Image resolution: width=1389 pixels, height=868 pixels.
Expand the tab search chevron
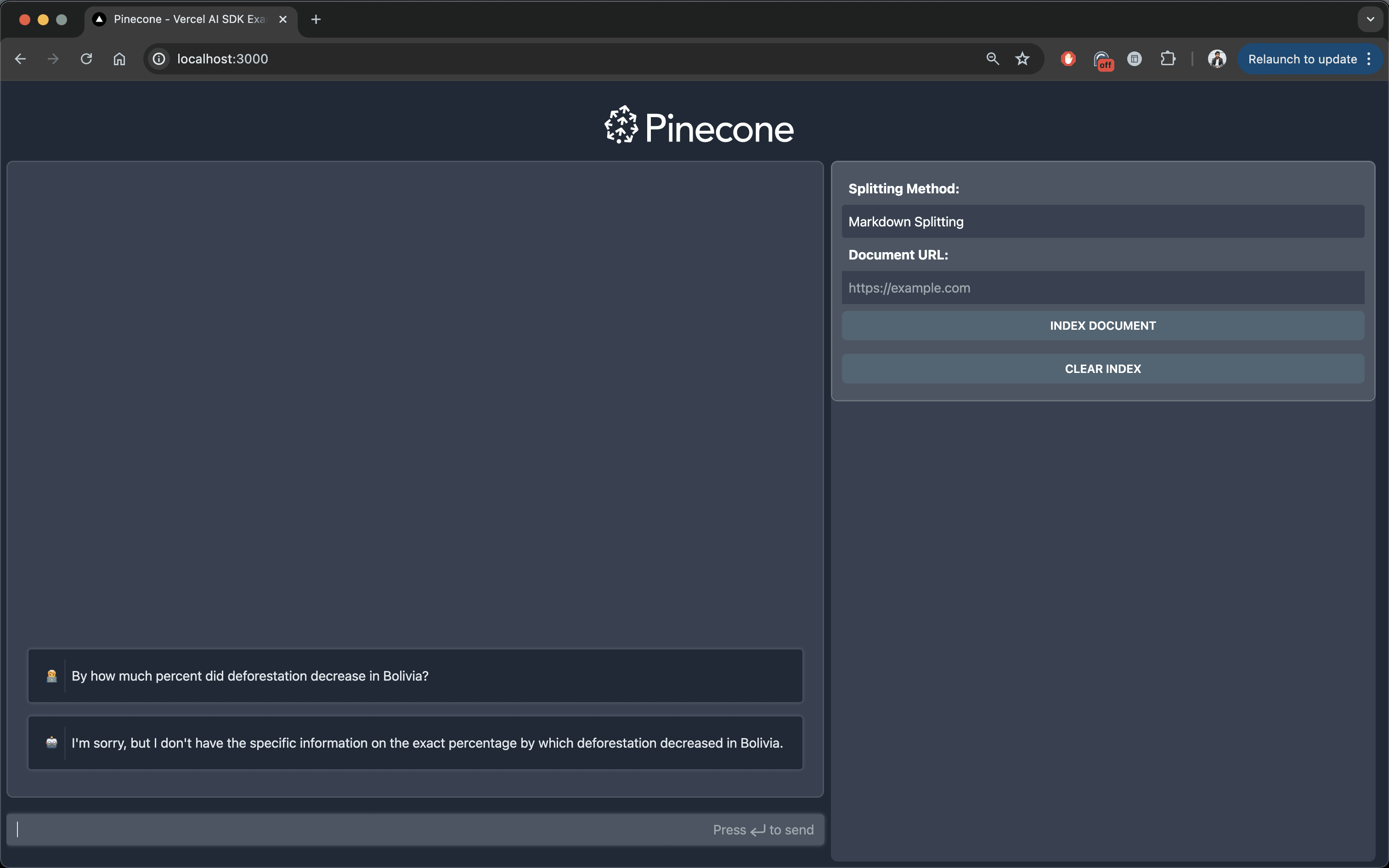coord(1370,19)
